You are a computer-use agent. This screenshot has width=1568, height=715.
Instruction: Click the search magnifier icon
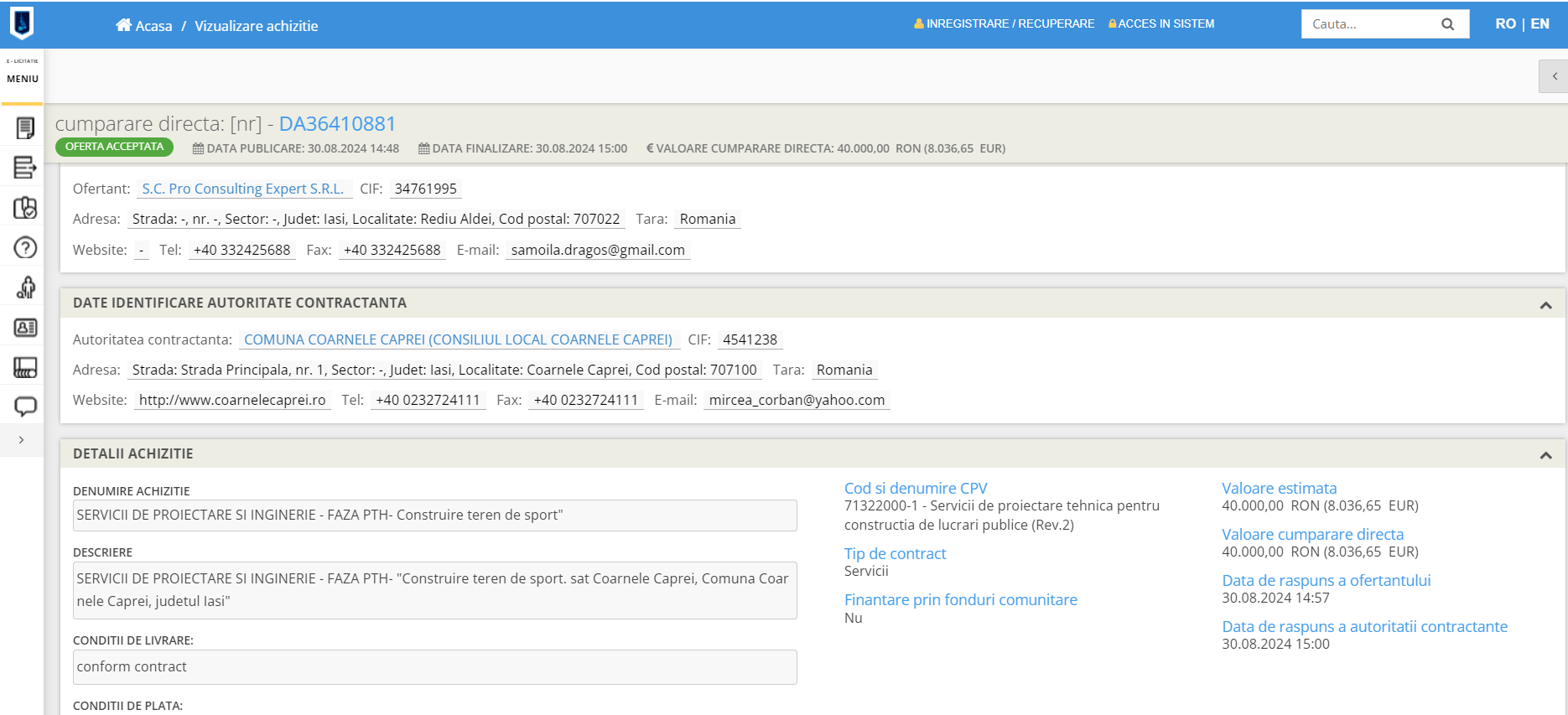1447,24
